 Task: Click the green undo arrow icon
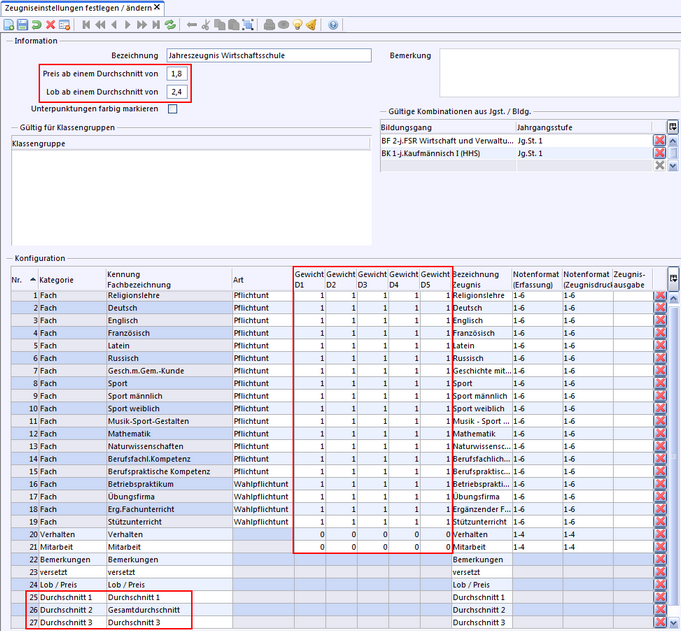[37, 24]
